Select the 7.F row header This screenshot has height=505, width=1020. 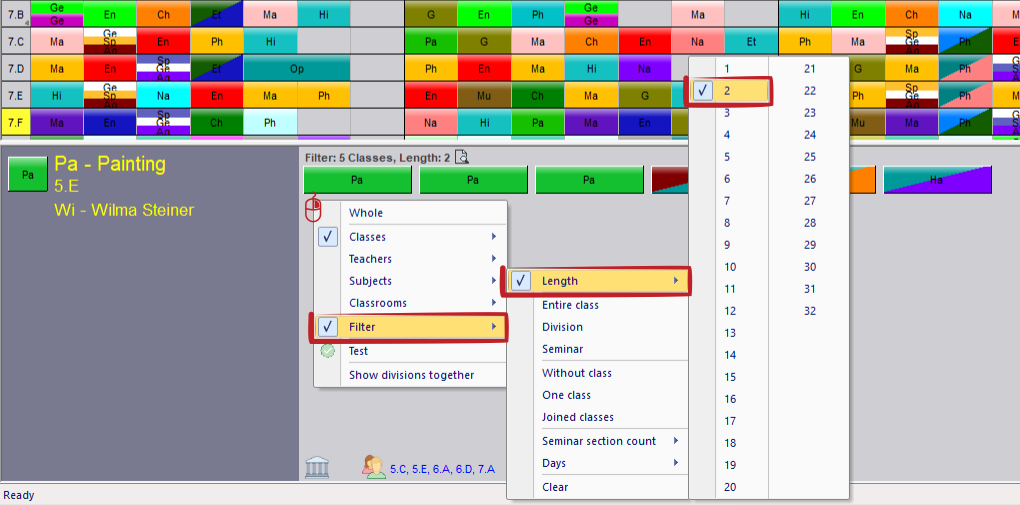pos(15,123)
